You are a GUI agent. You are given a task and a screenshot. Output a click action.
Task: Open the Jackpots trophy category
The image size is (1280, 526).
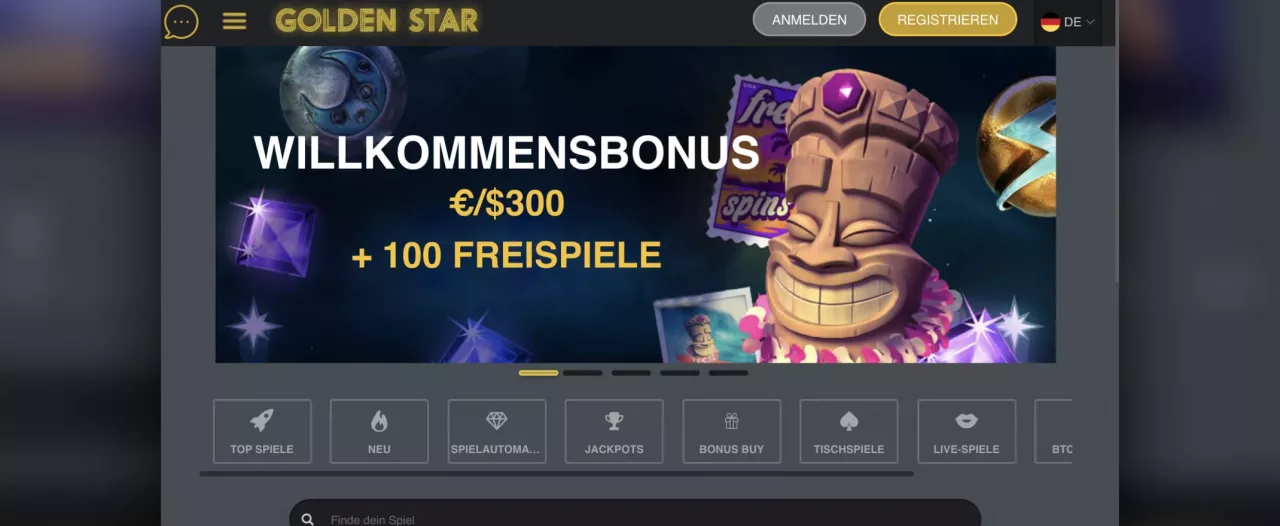point(614,431)
